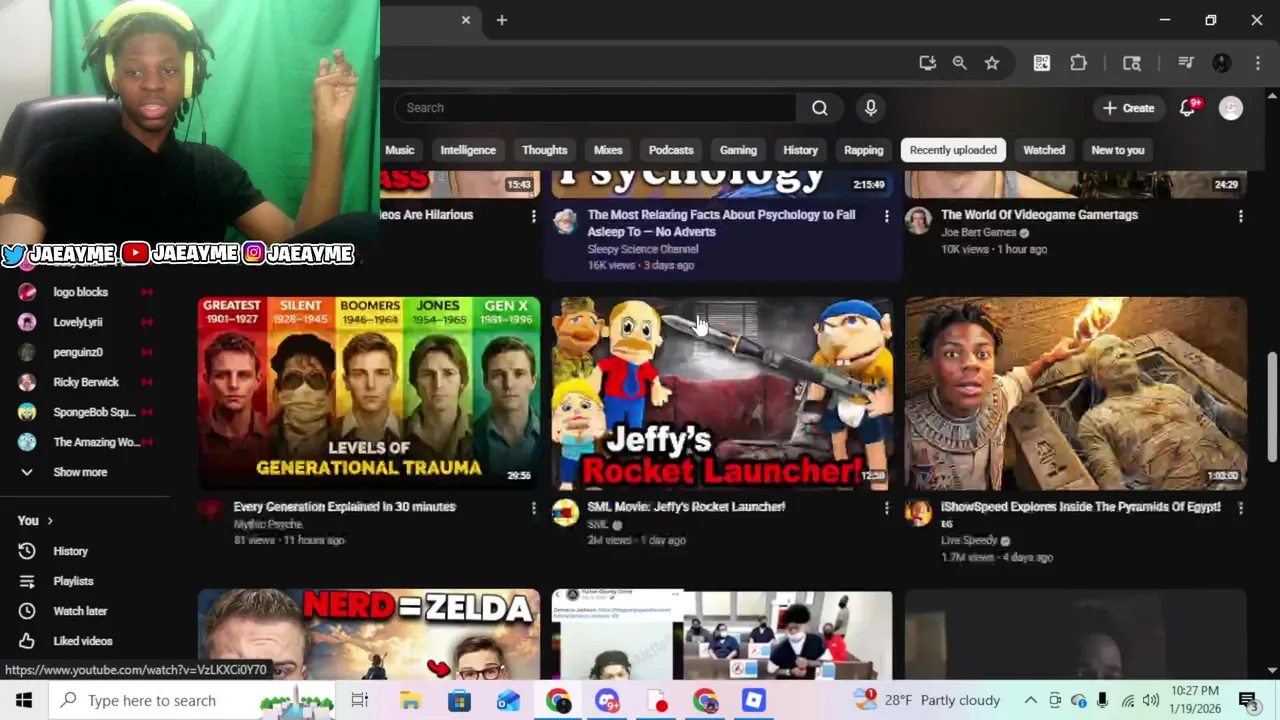
Task: Click the Joe Bart Games channel name
Action: [x=979, y=232]
